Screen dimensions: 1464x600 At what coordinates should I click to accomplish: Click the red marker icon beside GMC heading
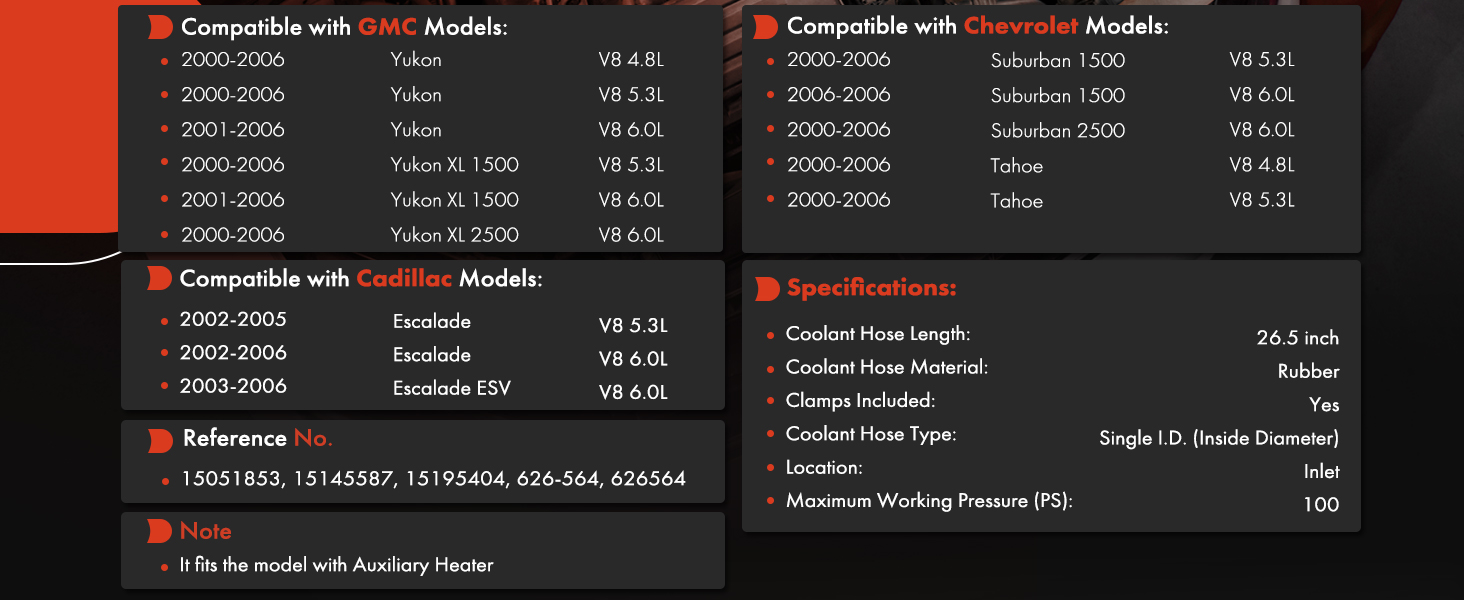(x=160, y=28)
